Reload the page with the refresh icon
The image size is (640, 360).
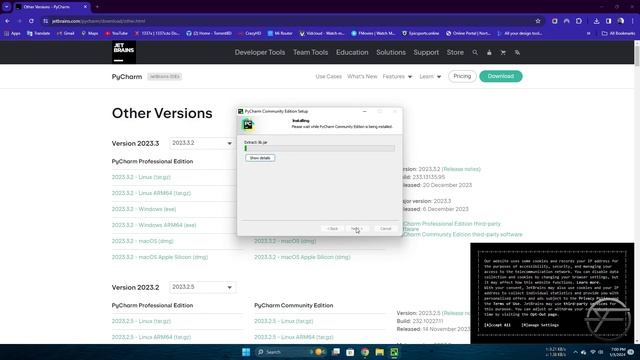coord(31,21)
